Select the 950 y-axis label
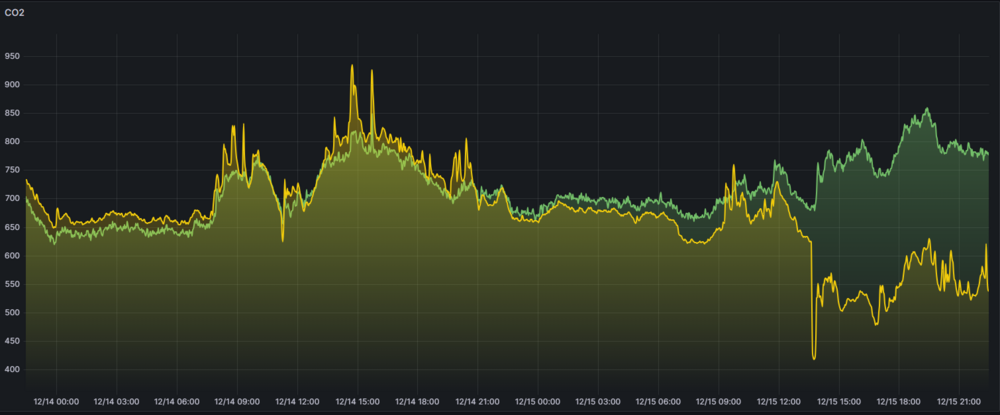 [x=12, y=57]
